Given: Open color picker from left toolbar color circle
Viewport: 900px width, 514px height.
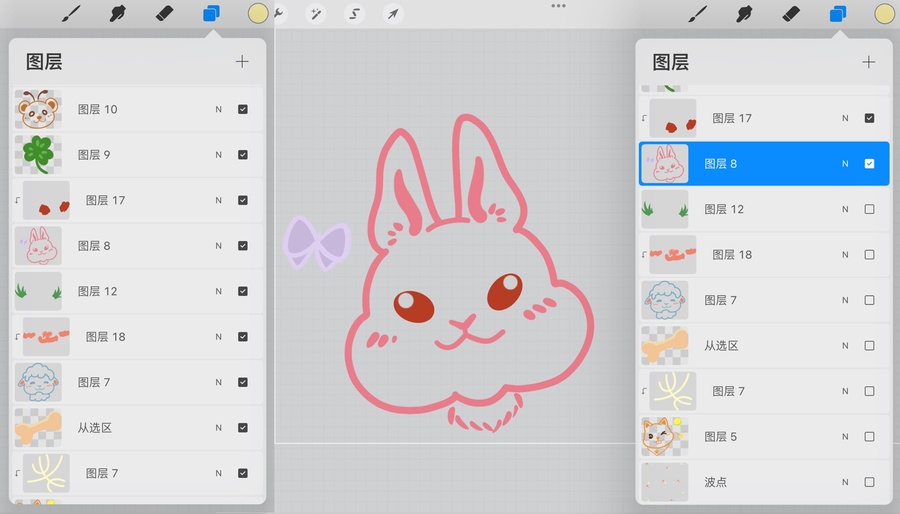Looking at the screenshot, I should [258, 13].
